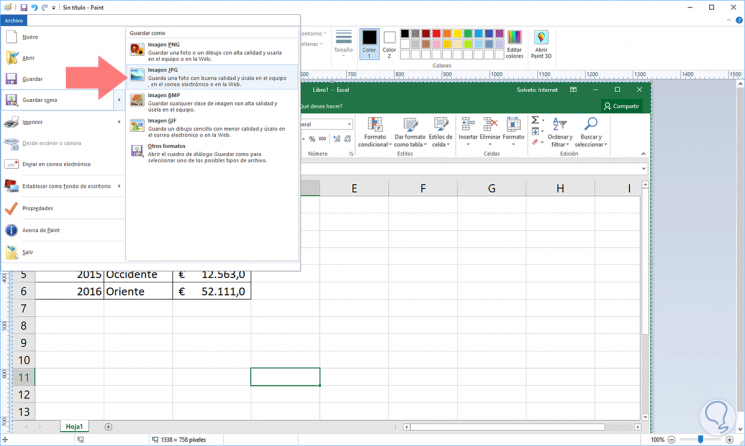Click the cell with value 52.111,0
The width and height of the screenshot is (745, 446).
211,291
